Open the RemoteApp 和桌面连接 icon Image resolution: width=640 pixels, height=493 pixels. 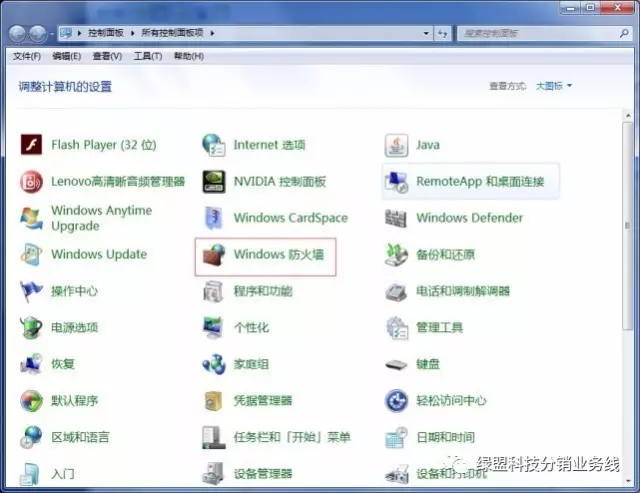[396, 182]
